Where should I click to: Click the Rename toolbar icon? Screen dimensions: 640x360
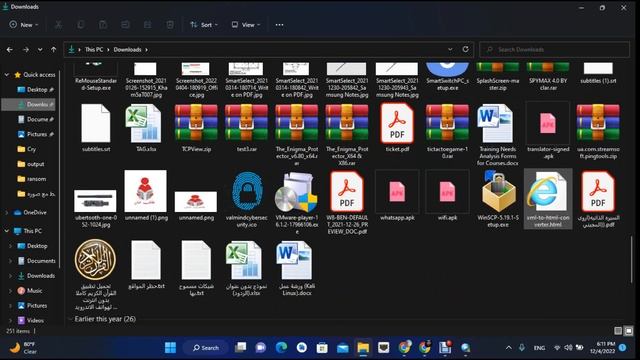pos(125,25)
